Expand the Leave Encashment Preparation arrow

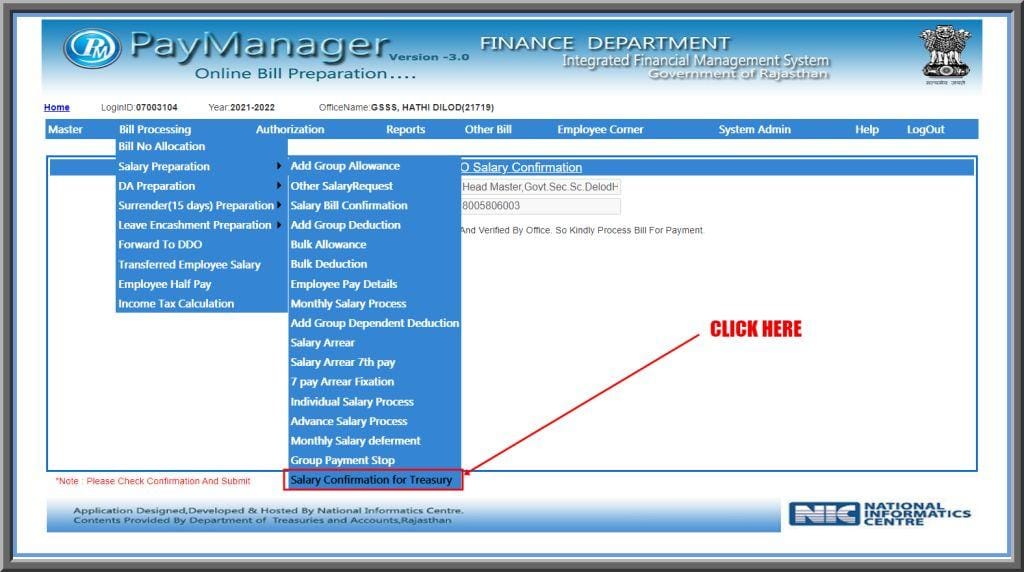click(280, 225)
